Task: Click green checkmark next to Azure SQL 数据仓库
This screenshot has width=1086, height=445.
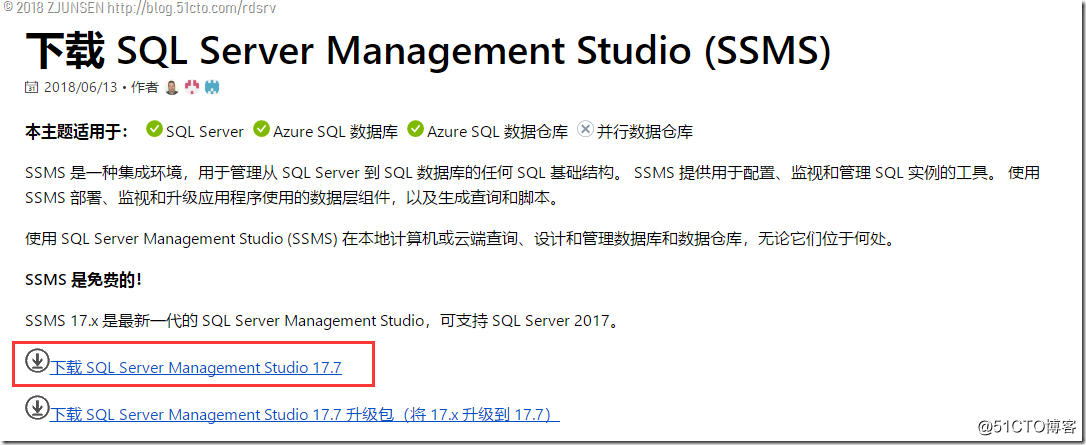Action: pyautogui.click(x=416, y=129)
